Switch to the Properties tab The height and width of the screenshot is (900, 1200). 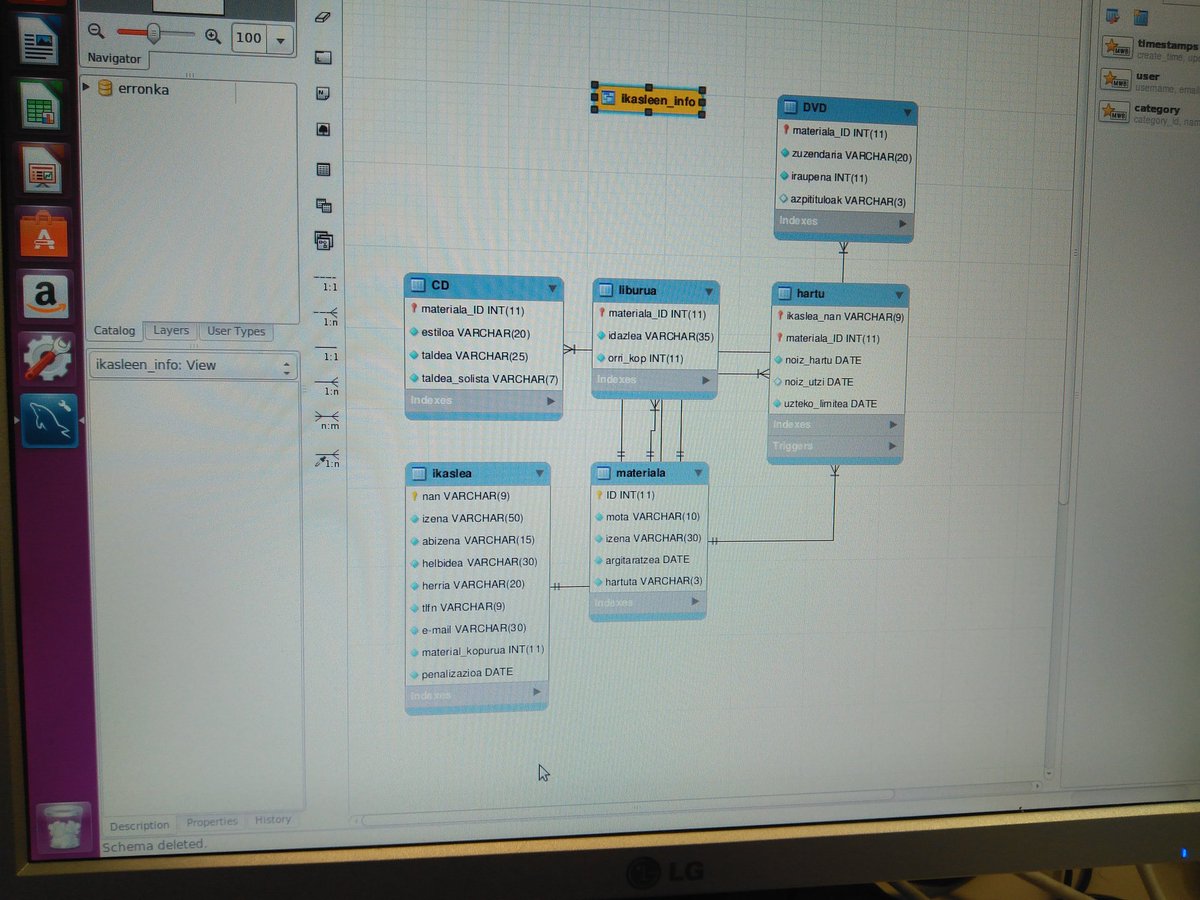point(212,823)
